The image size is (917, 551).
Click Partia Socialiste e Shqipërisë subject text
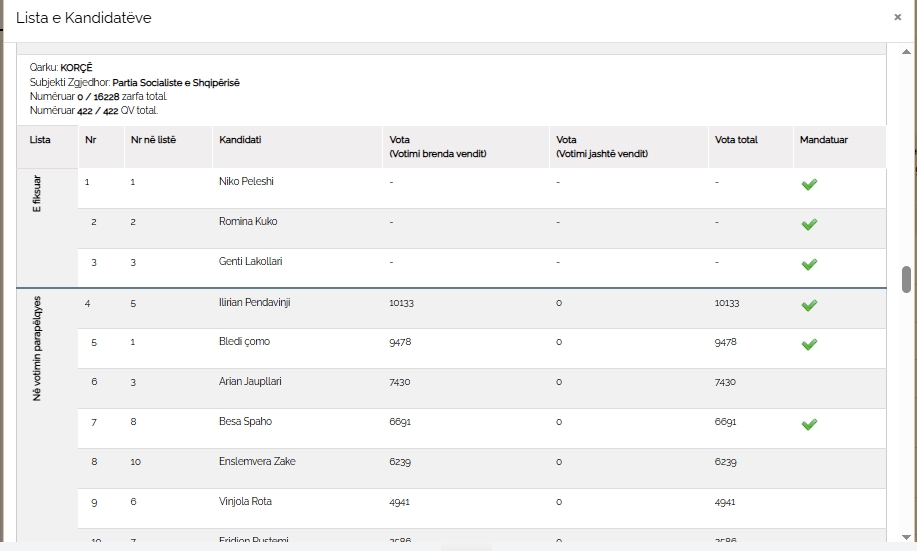tap(176, 82)
